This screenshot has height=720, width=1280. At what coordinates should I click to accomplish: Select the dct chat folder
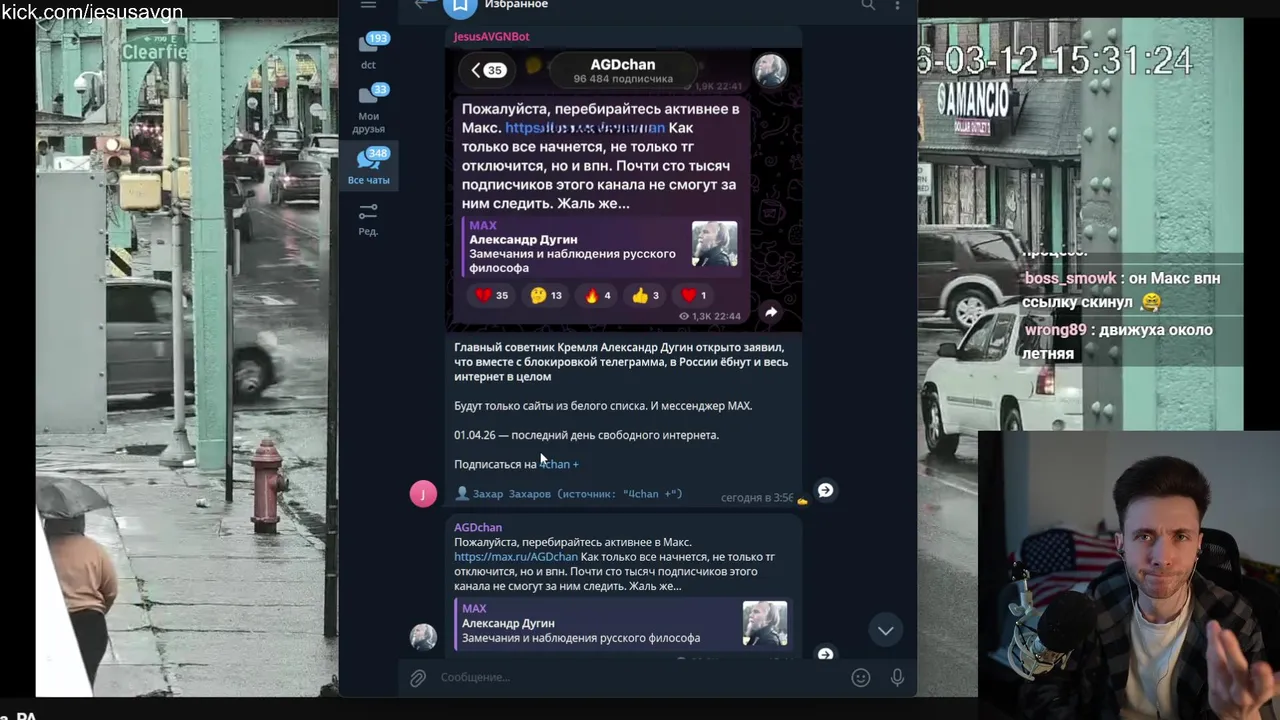tap(368, 51)
